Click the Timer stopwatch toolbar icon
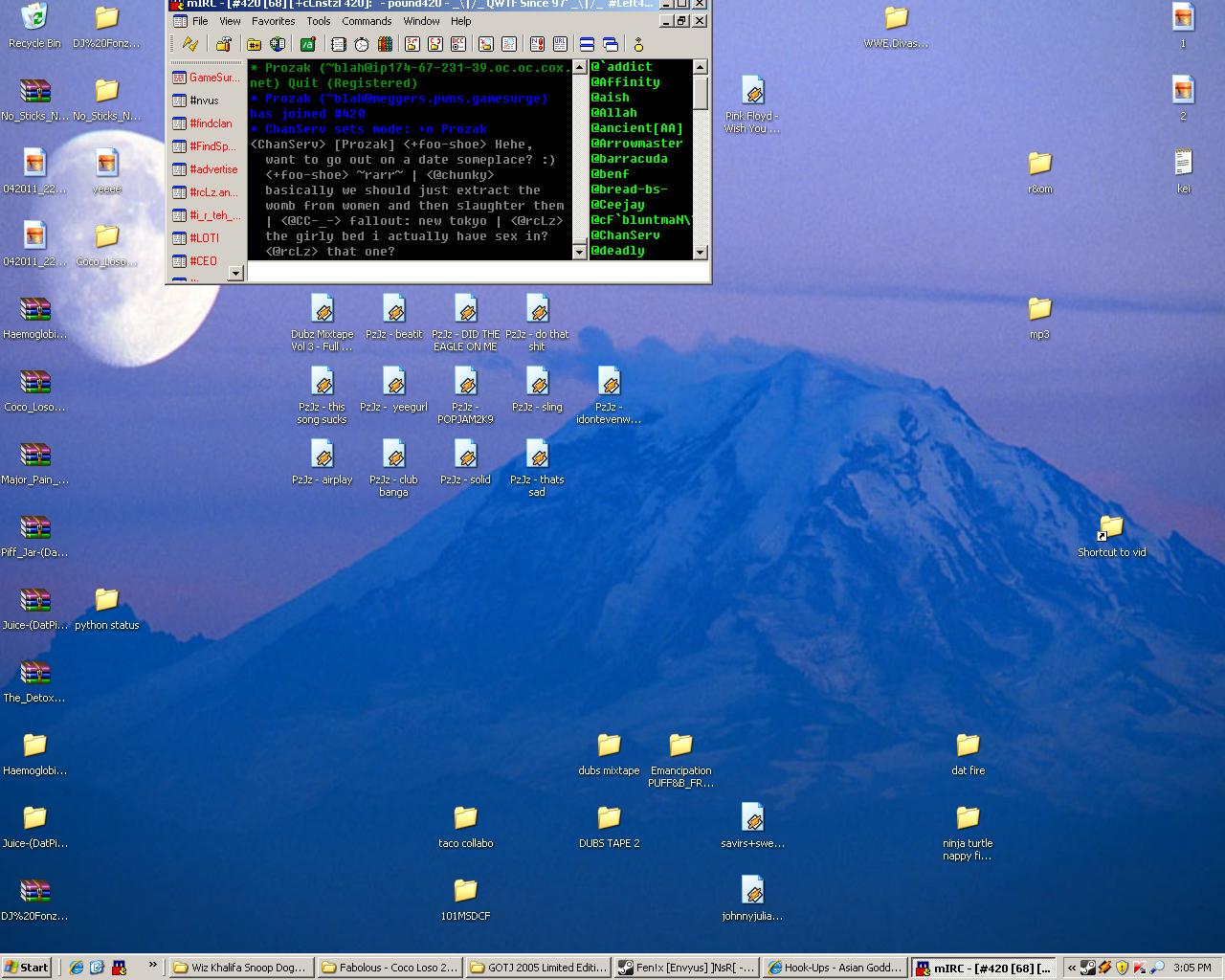 point(361,44)
